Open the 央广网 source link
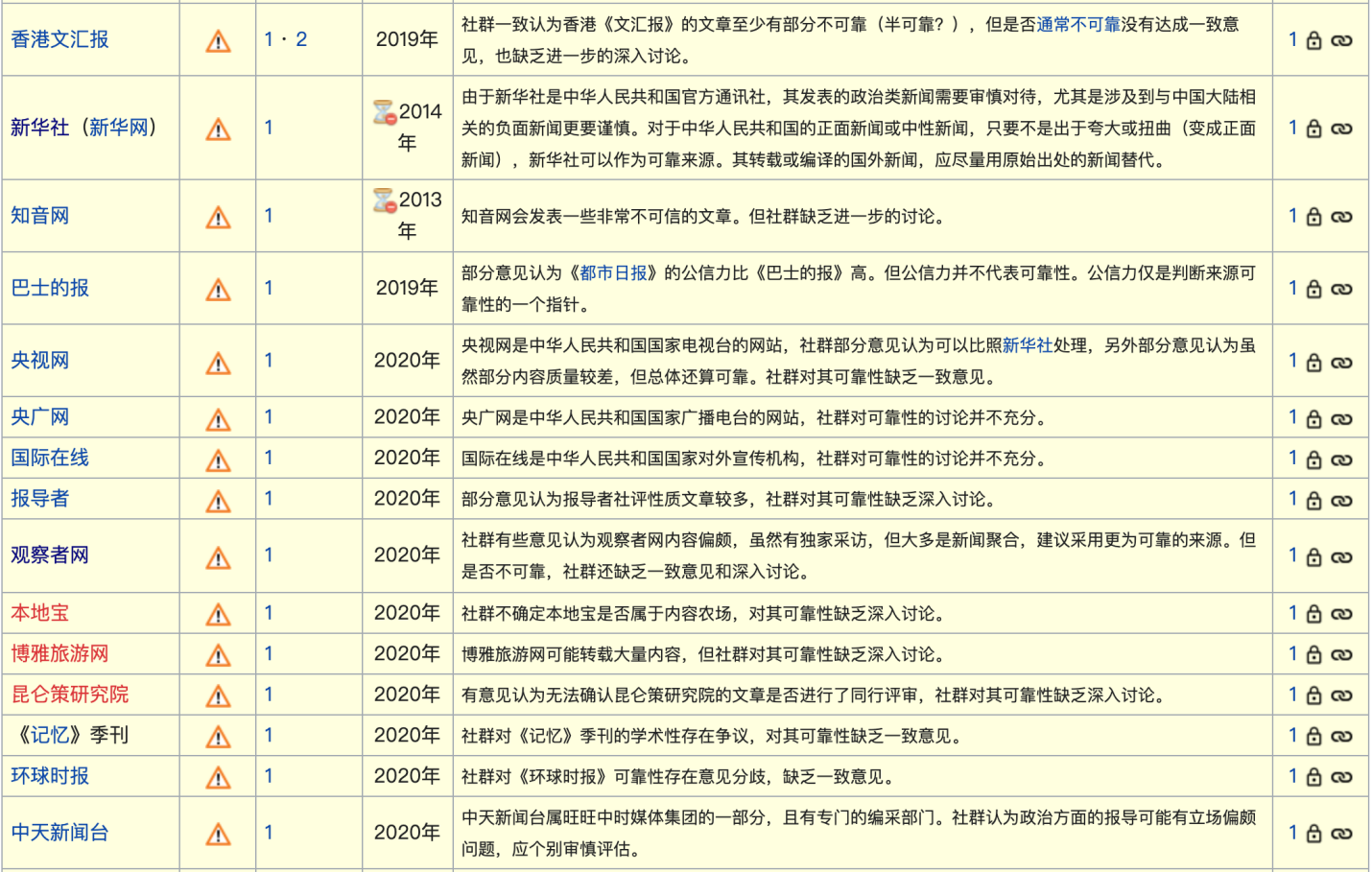Image resolution: width=1372 pixels, height=872 pixels. [x=40, y=417]
